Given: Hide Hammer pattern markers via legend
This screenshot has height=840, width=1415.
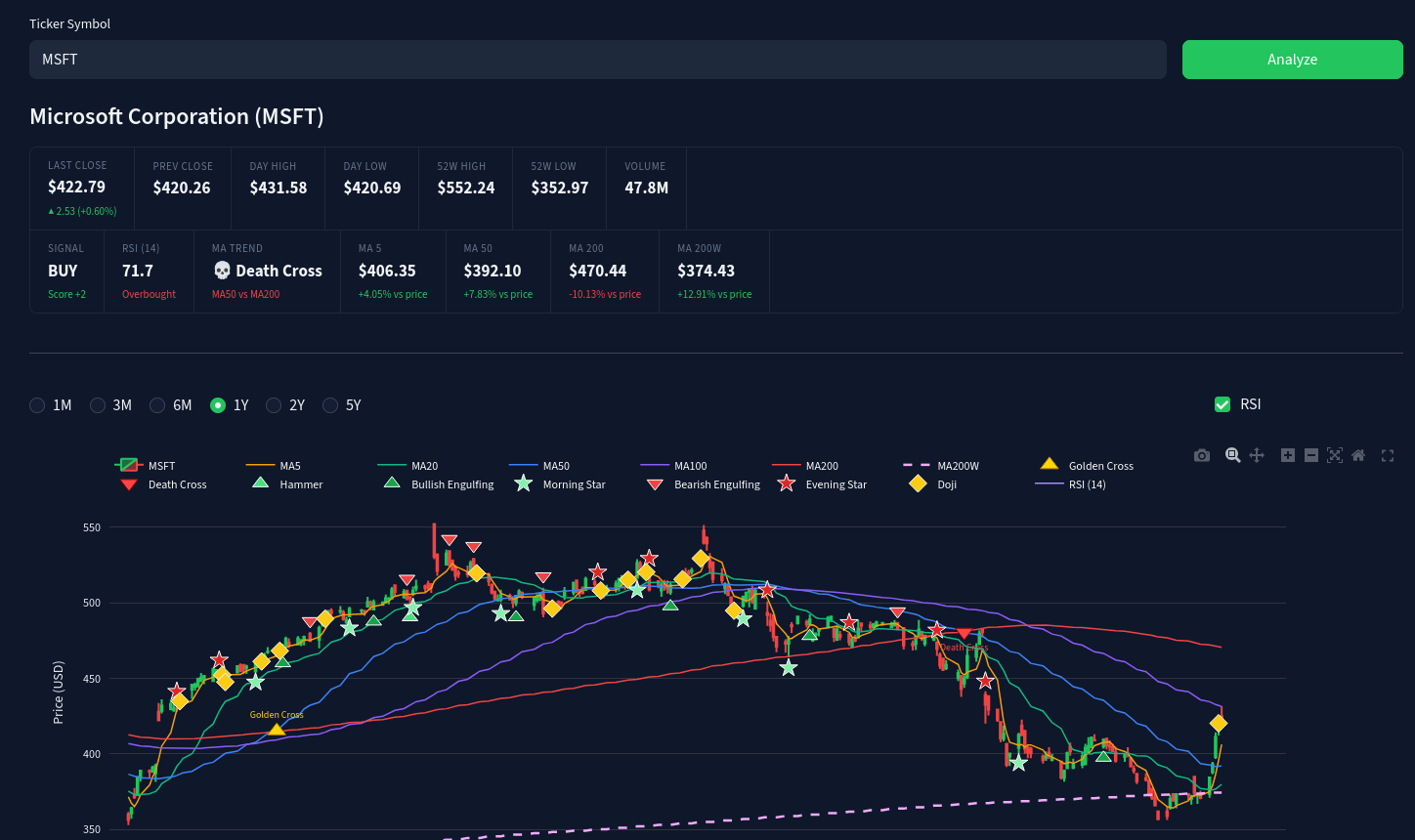Looking at the screenshot, I should click(x=288, y=484).
